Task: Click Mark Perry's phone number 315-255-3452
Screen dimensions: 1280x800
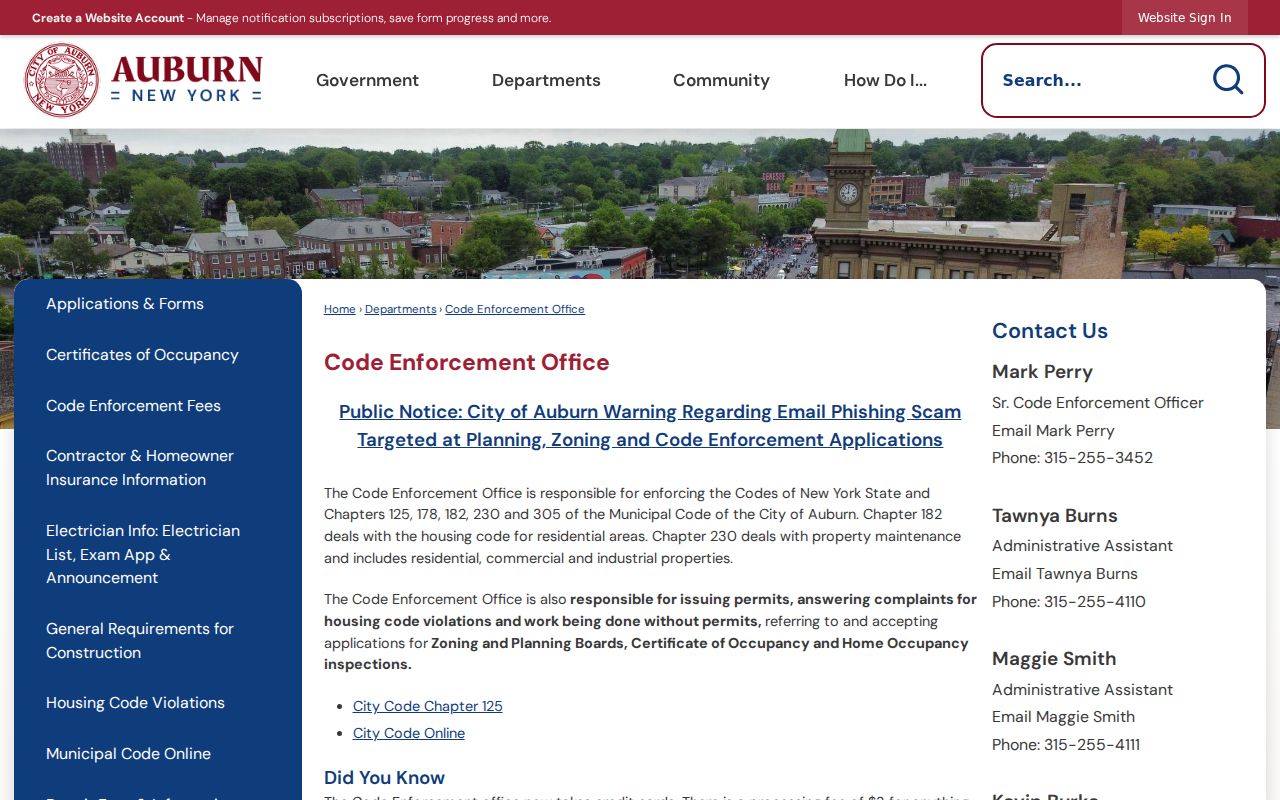Action: point(1098,458)
